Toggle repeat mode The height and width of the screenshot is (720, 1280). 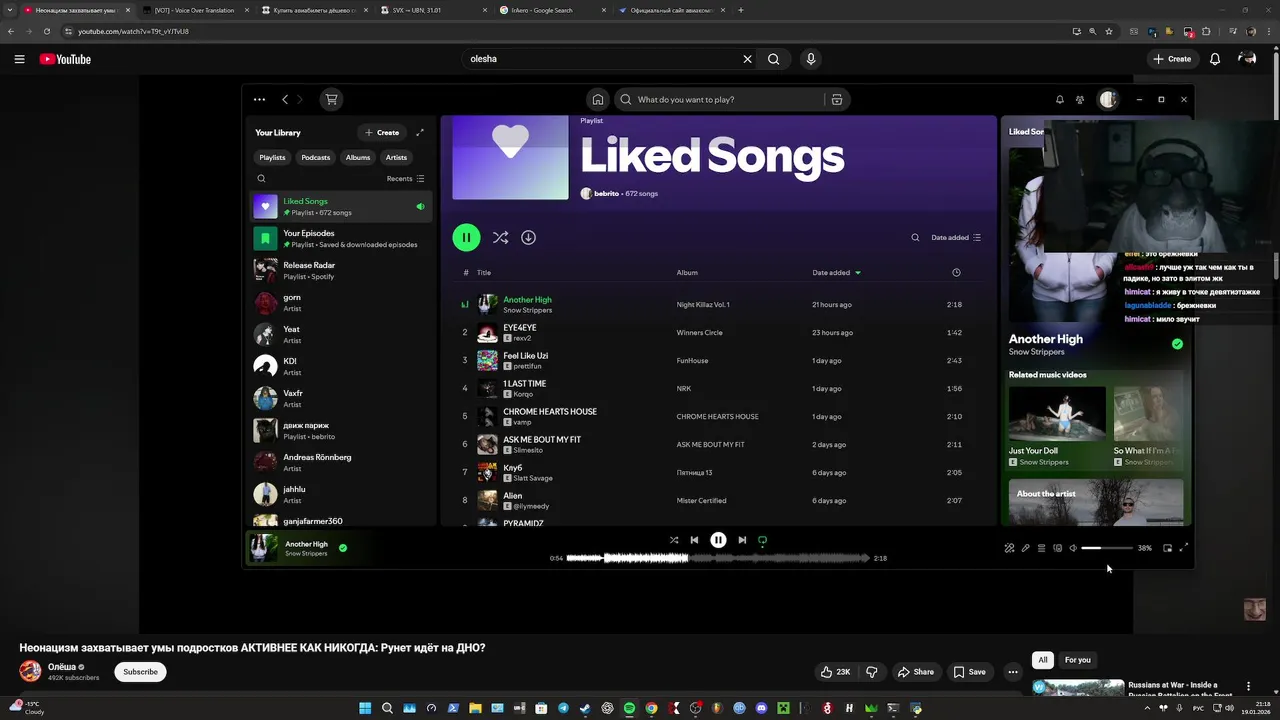[x=762, y=540]
